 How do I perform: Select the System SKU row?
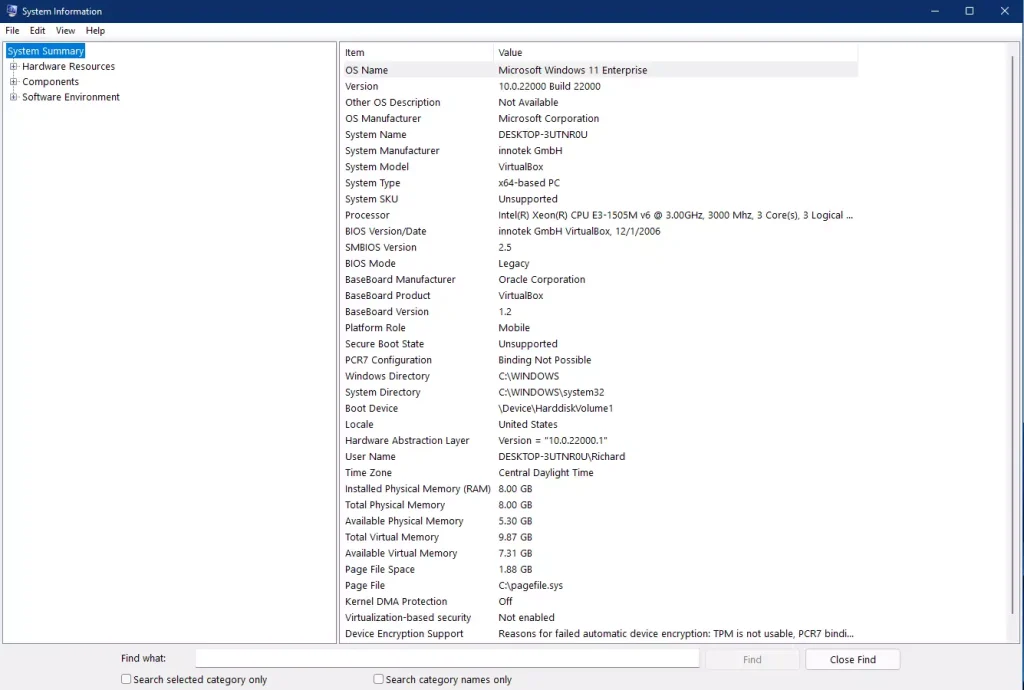(600, 199)
